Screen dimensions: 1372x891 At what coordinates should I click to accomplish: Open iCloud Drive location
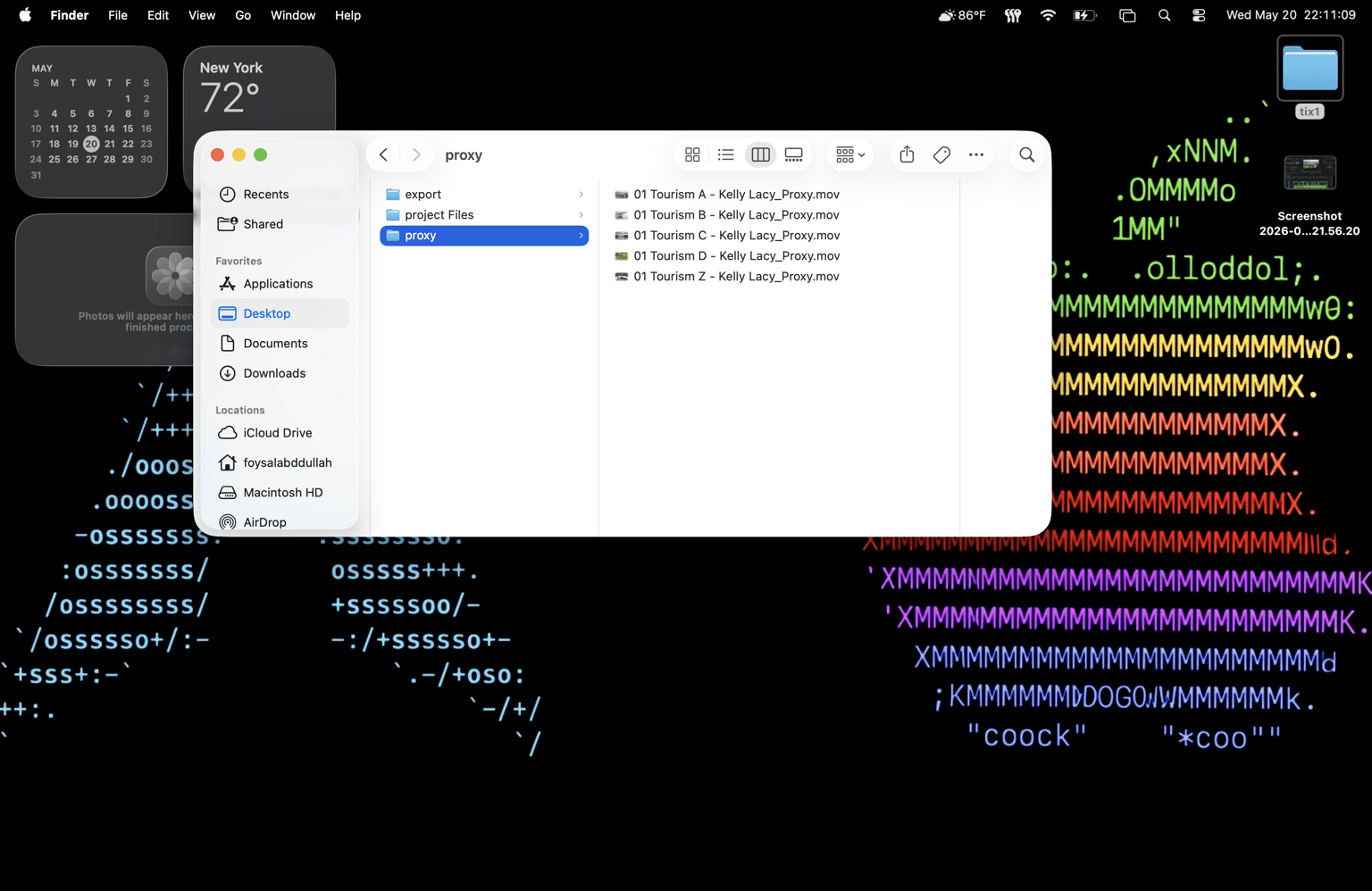click(280, 433)
